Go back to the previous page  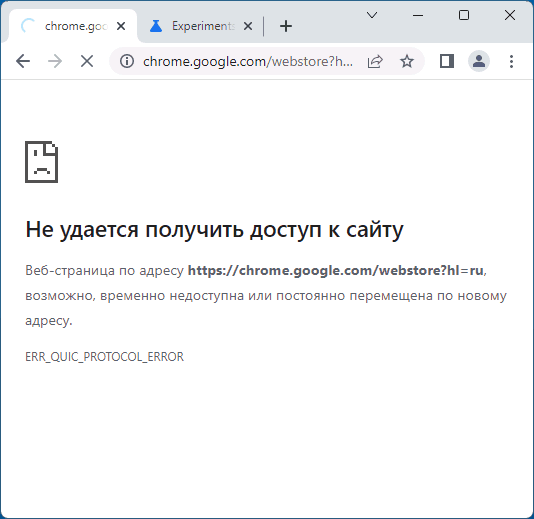23,62
